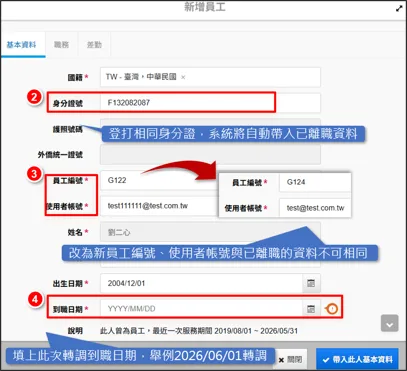
Task: Open the 基本資料 tab
Action: click(22, 45)
